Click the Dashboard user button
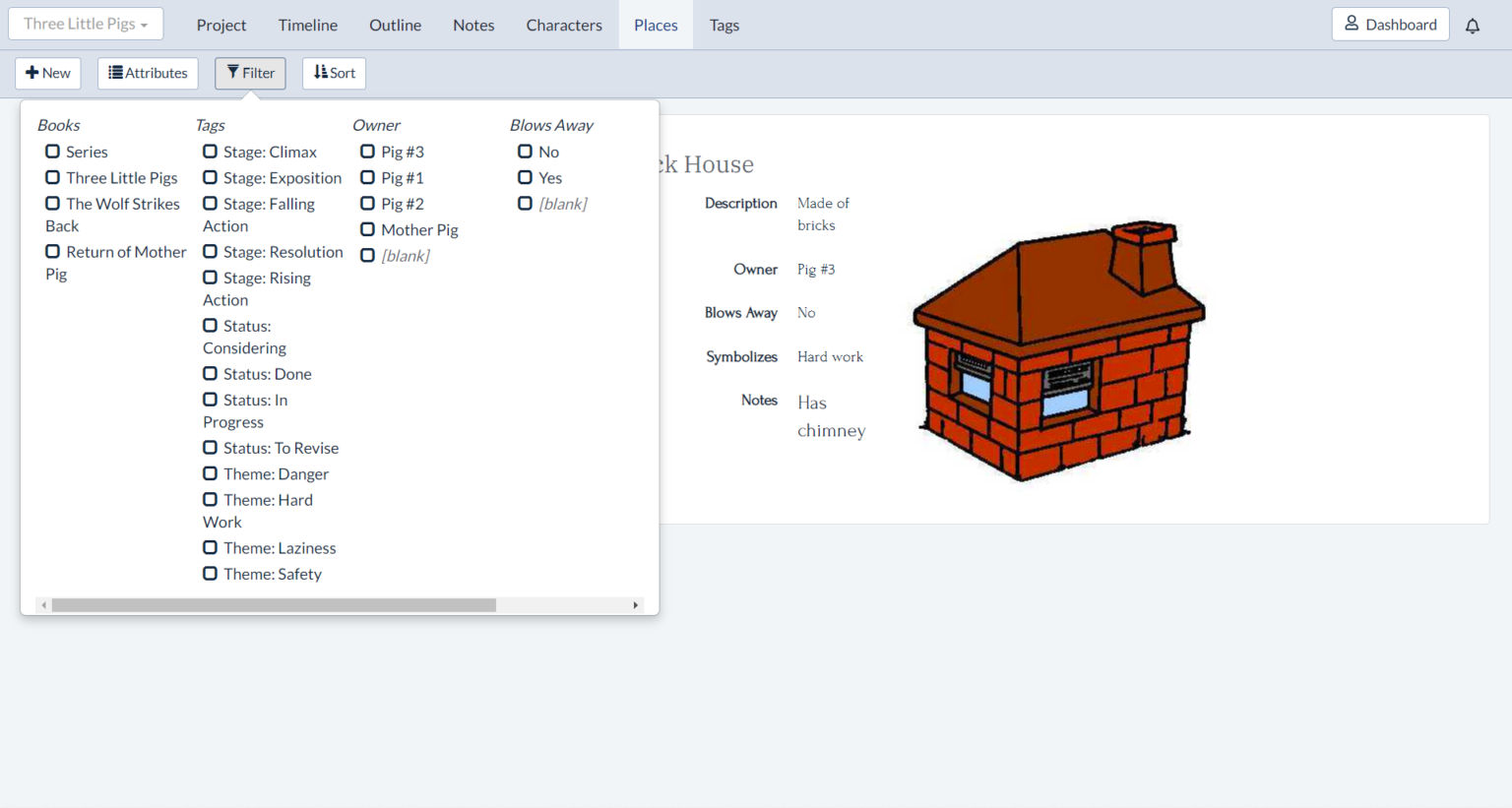Screen dimensions: 1512x808 pos(1389,25)
